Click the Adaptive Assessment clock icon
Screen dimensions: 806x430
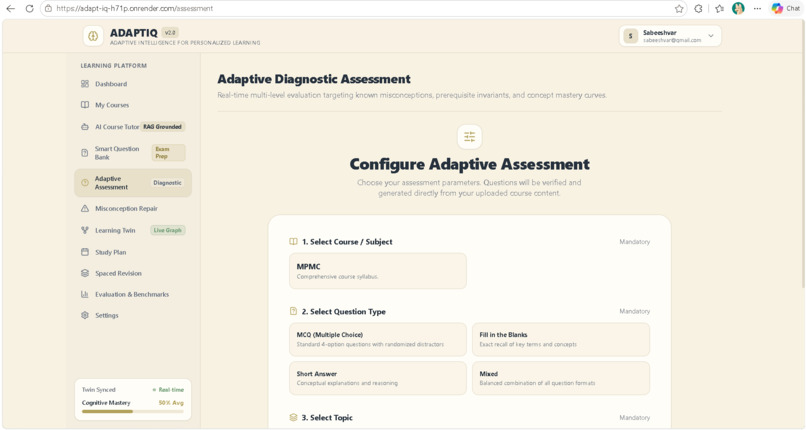85,183
